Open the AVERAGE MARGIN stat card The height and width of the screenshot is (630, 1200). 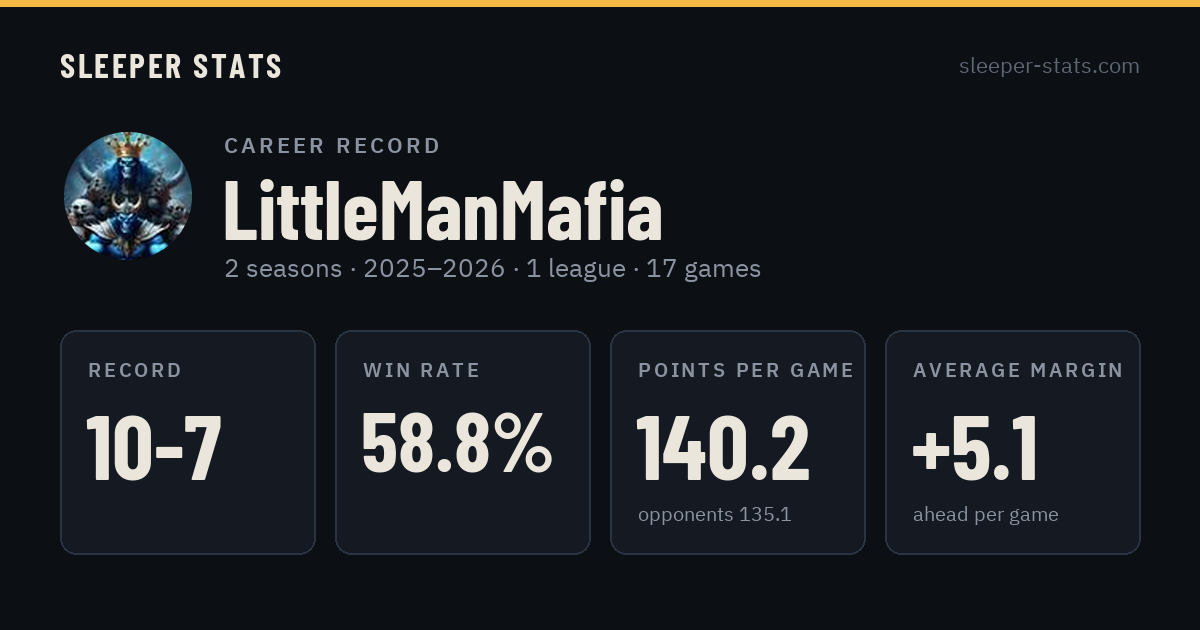[x=1013, y=442]
